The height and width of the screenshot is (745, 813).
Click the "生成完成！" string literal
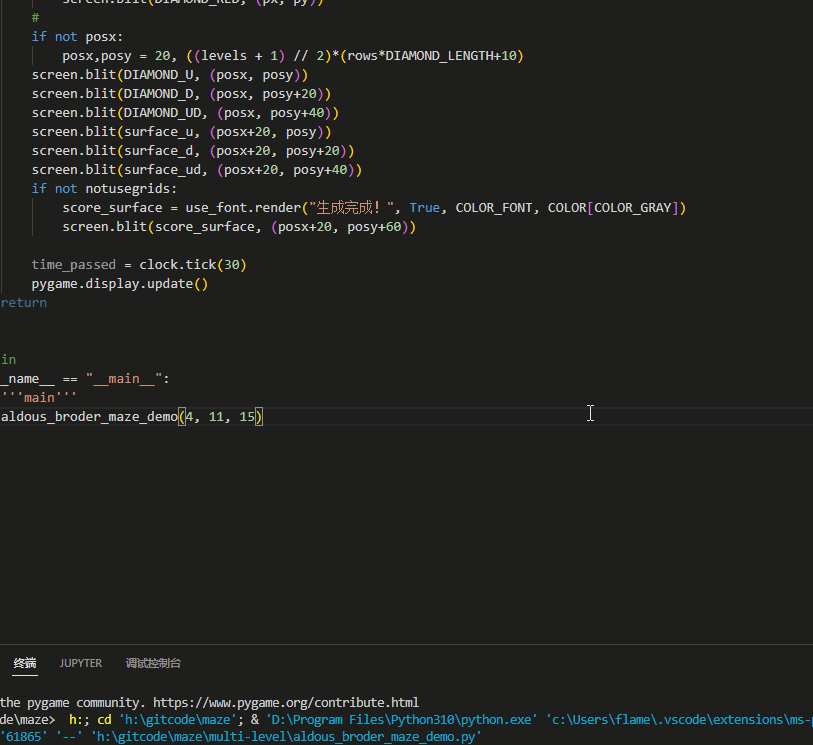[x=351, y=208]
